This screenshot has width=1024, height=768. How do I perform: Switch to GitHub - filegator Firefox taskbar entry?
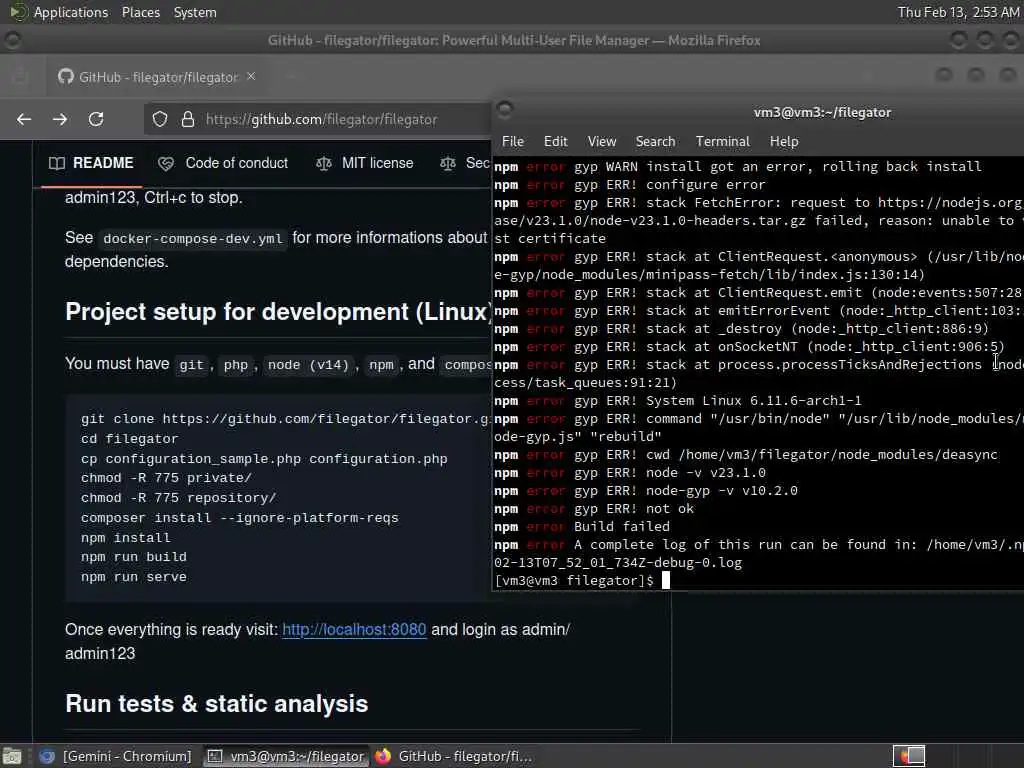(x=454, y=756)
